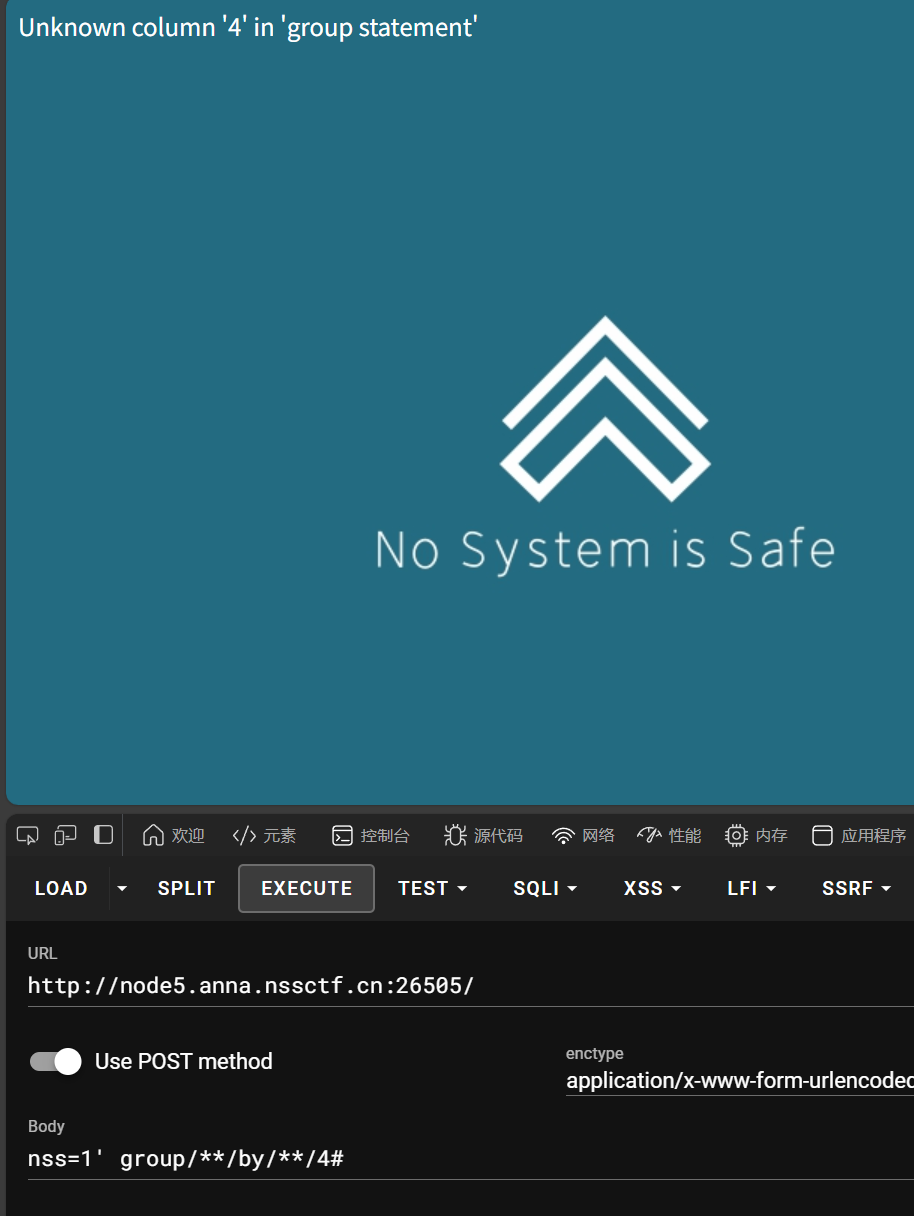The image size is (914, 1216).
Task: Expand the LOAD dropdown arrow
Action: pos(122,888)
